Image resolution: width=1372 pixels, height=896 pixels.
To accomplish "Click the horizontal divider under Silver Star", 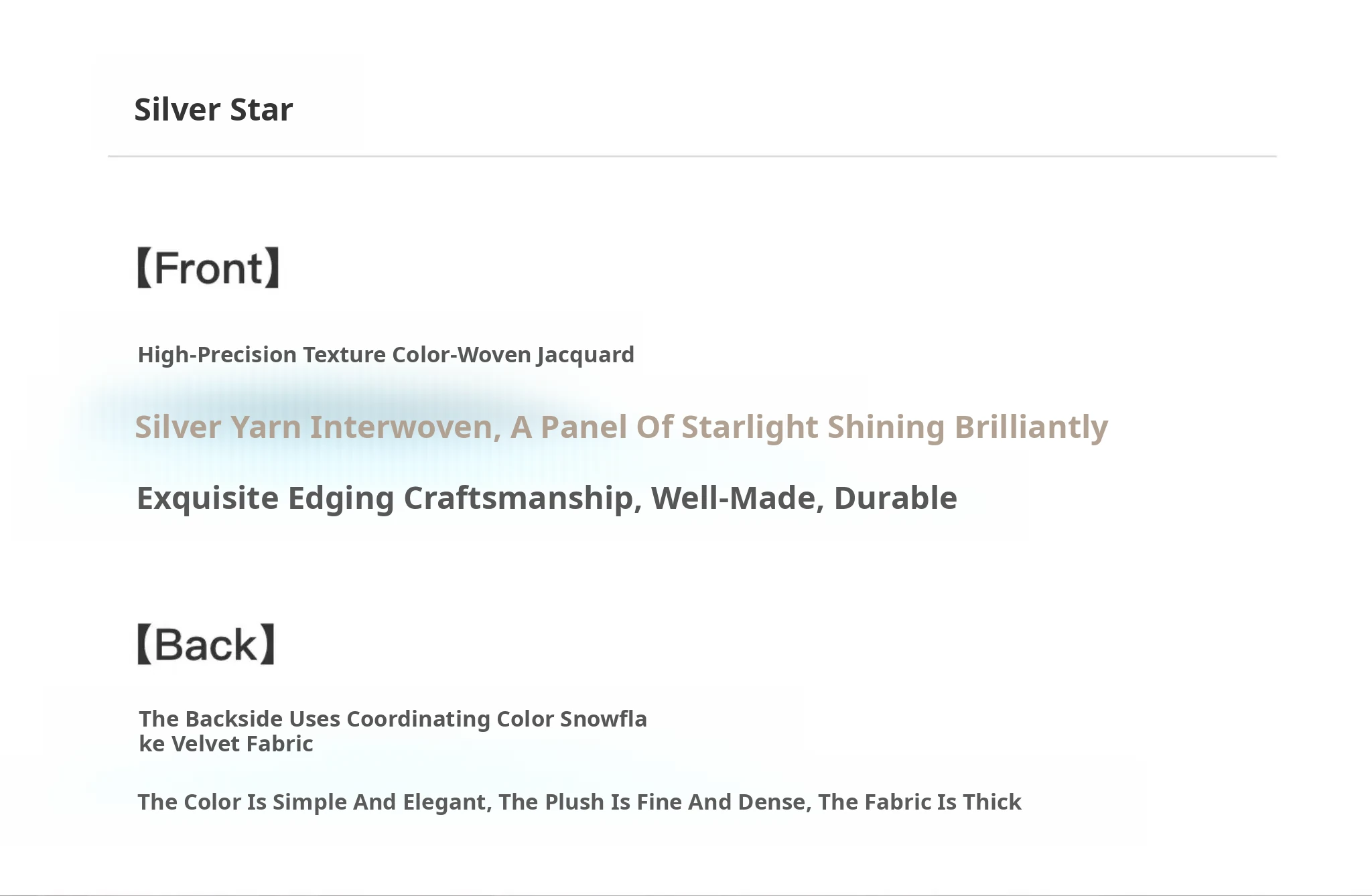I will coord(691,156).
